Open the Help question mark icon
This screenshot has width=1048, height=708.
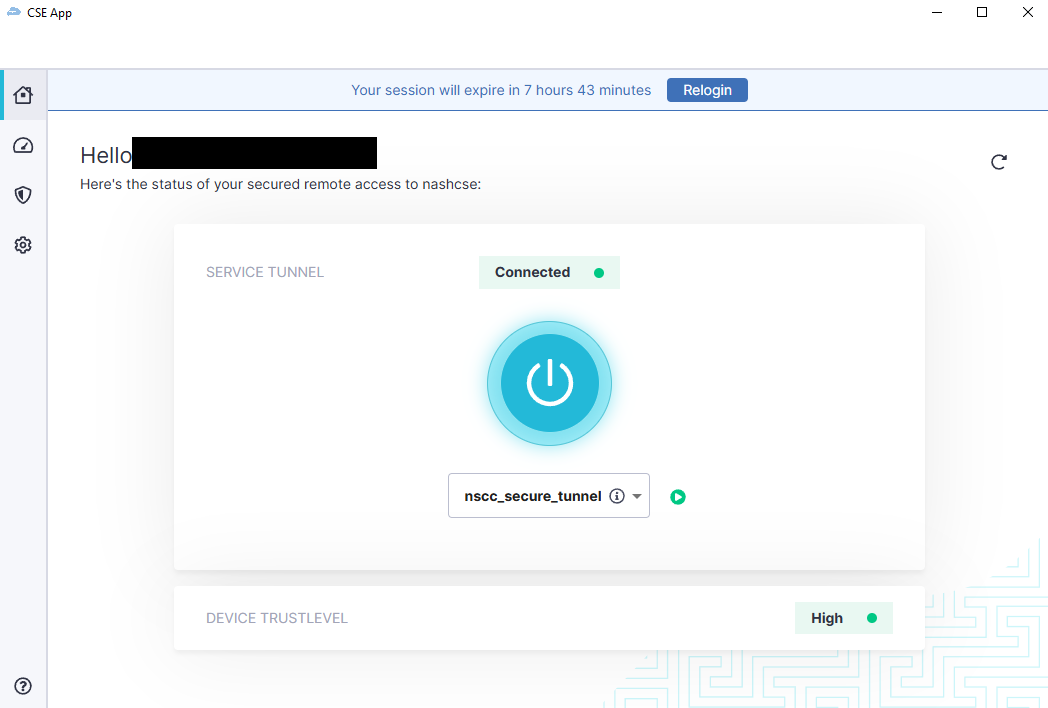click(23, 686)
